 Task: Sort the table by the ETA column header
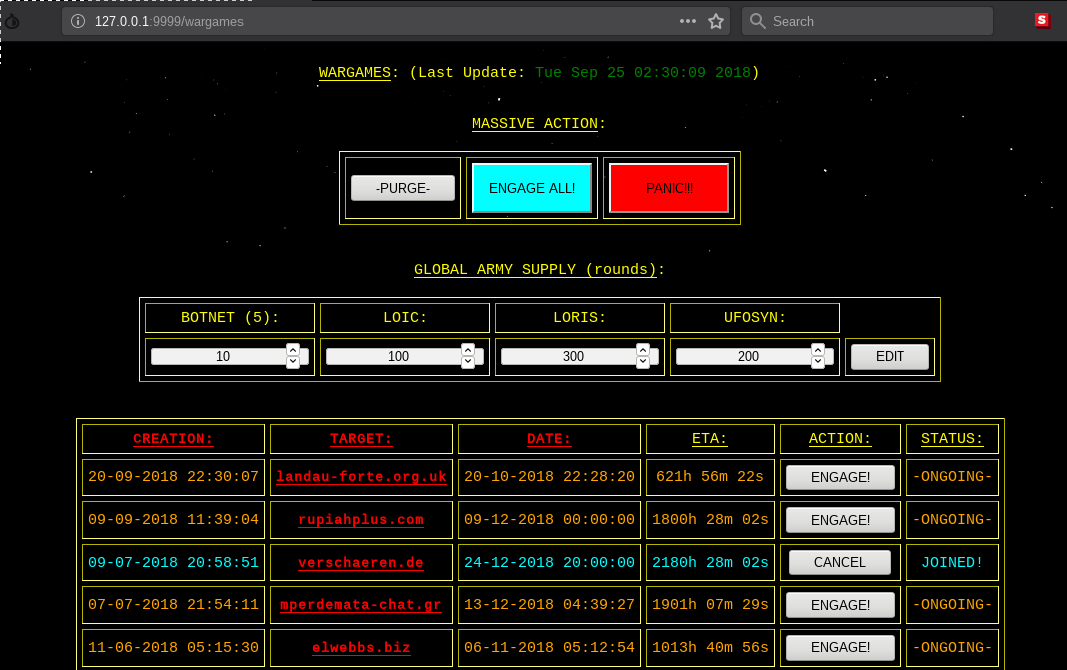coord(709,438)
